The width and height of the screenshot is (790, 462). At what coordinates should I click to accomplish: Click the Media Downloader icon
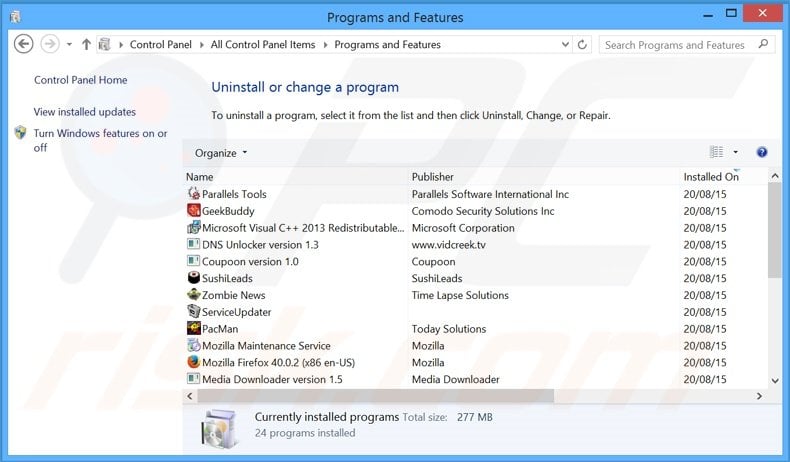click(193, 378)
